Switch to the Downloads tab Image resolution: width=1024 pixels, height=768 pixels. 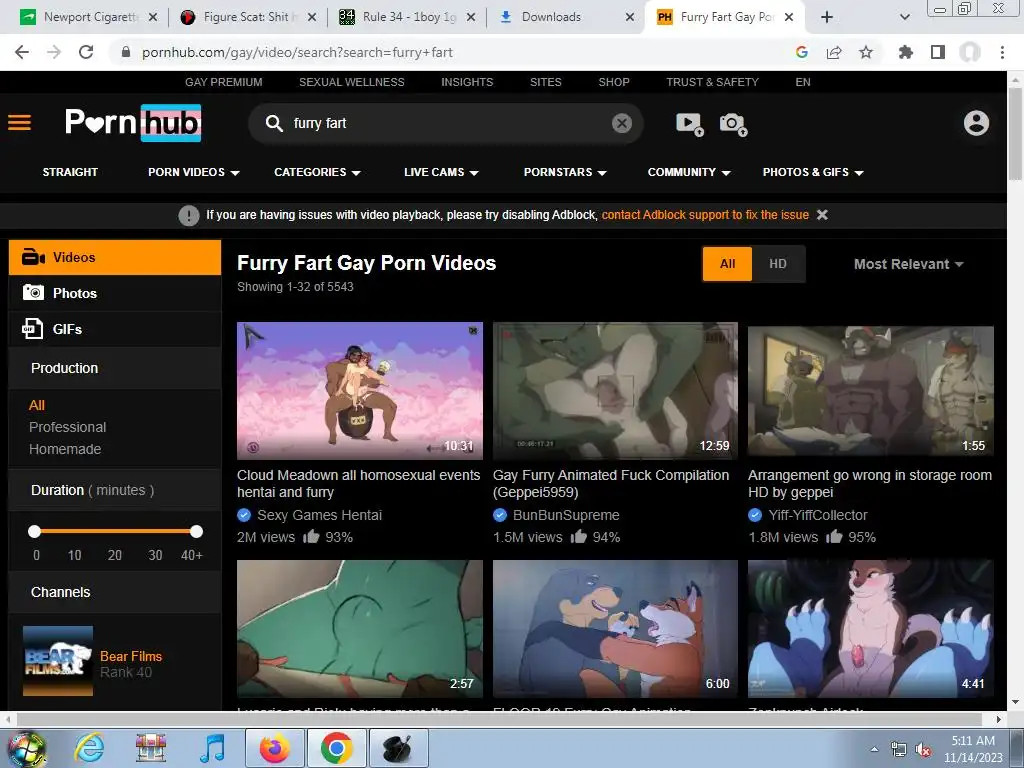tap(551, 17)
